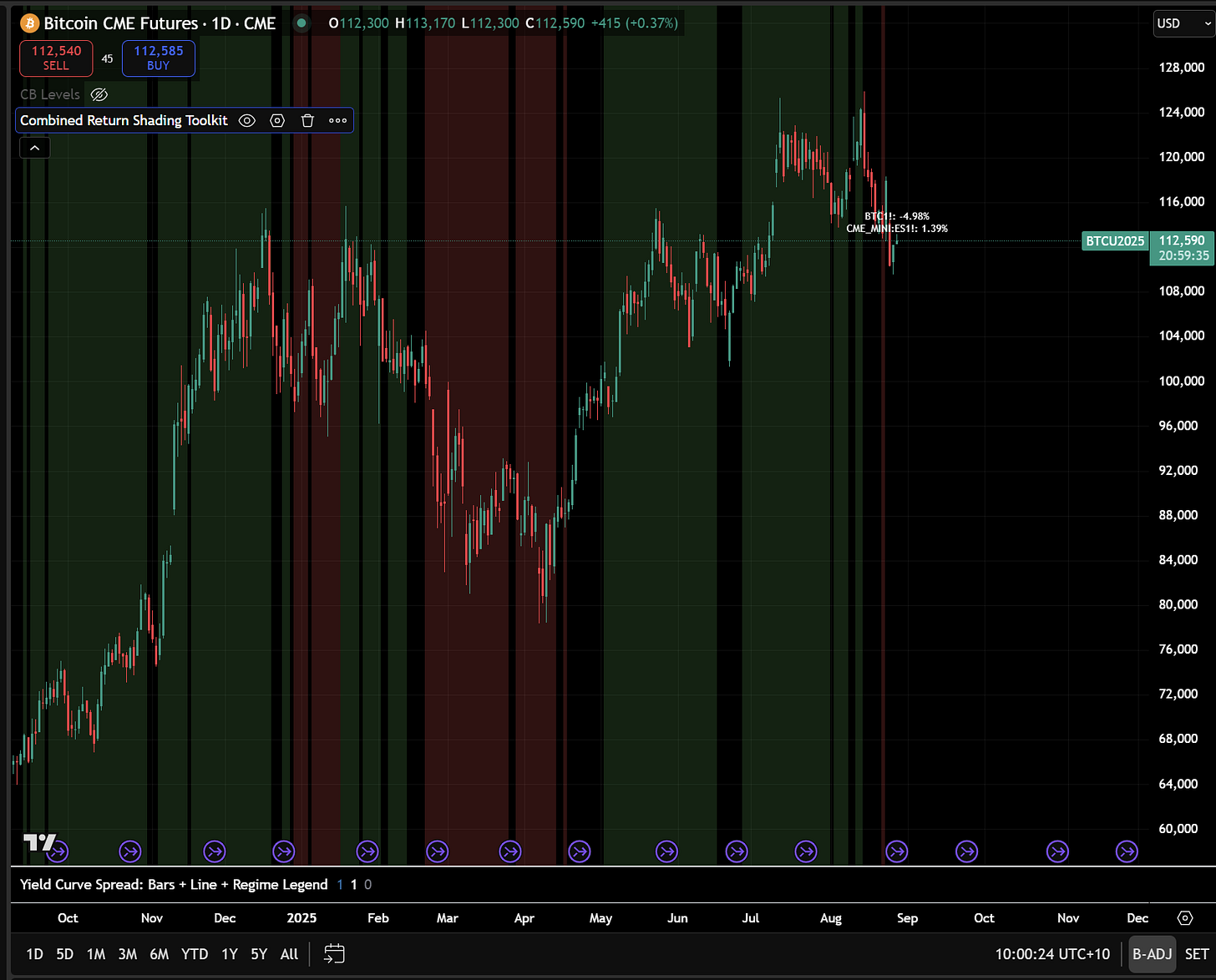Hide the Combined Return Shading Toolkit indicator

point(247,120)
